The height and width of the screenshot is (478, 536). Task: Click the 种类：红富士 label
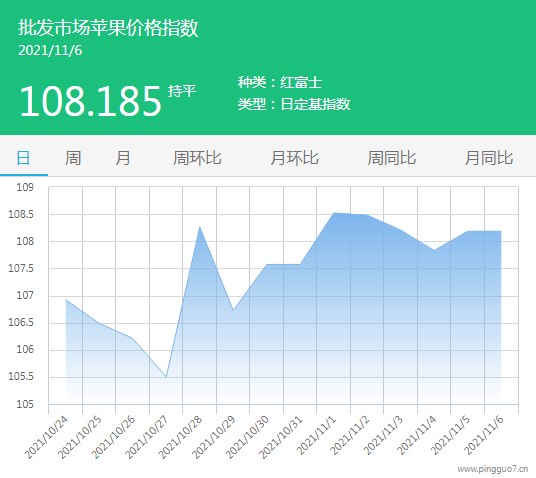[x=280, y=82]
